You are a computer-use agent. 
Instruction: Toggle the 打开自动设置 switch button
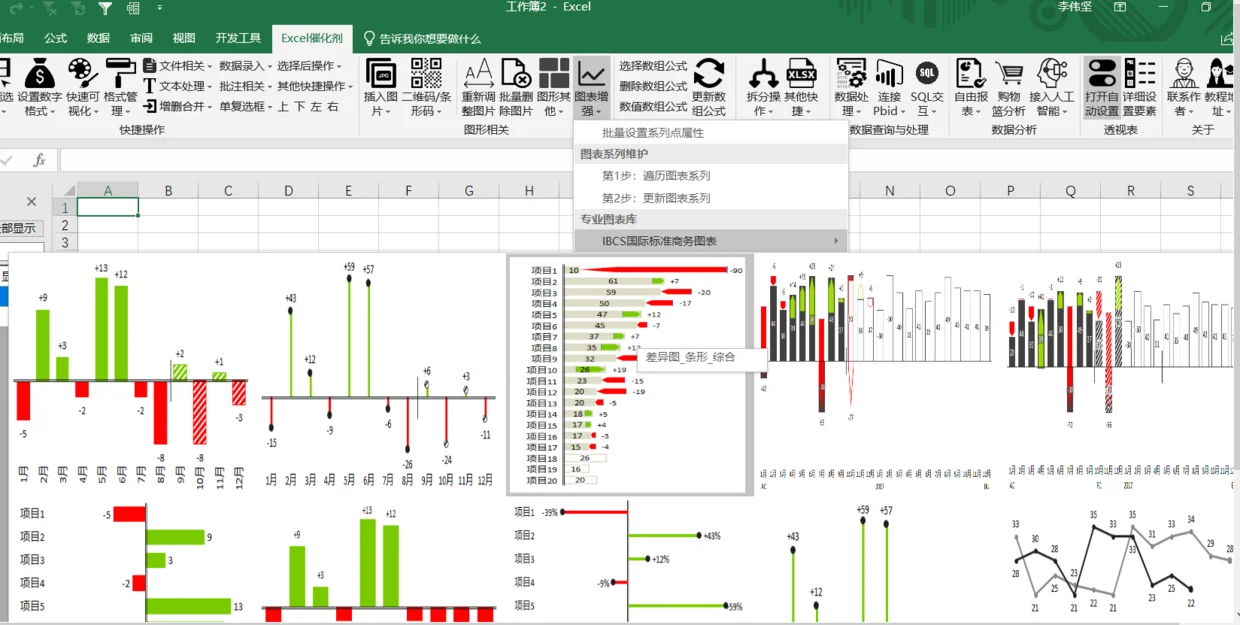tap(1102, 87)
